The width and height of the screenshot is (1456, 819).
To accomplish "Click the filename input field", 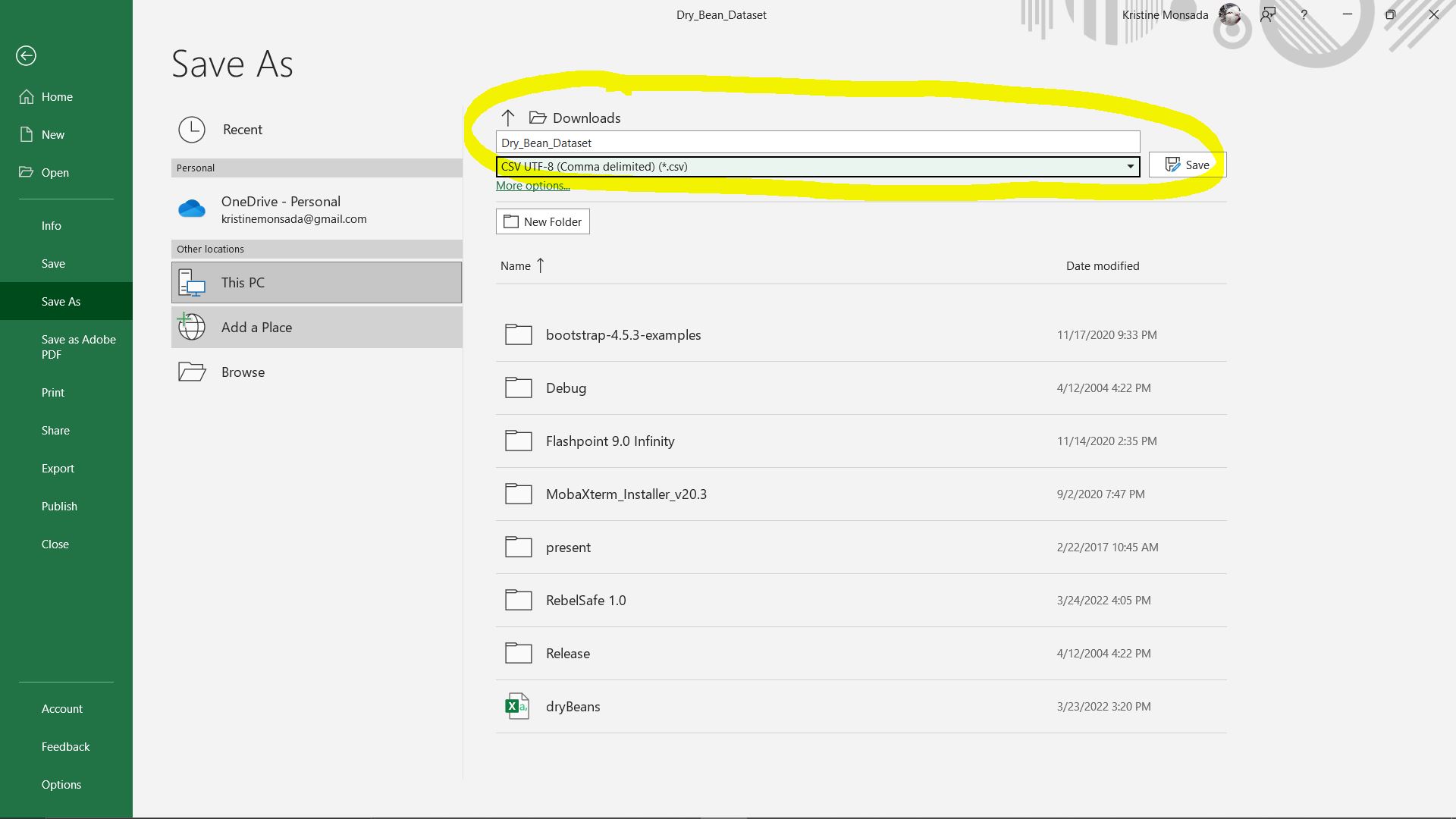I will coord(817,142).
